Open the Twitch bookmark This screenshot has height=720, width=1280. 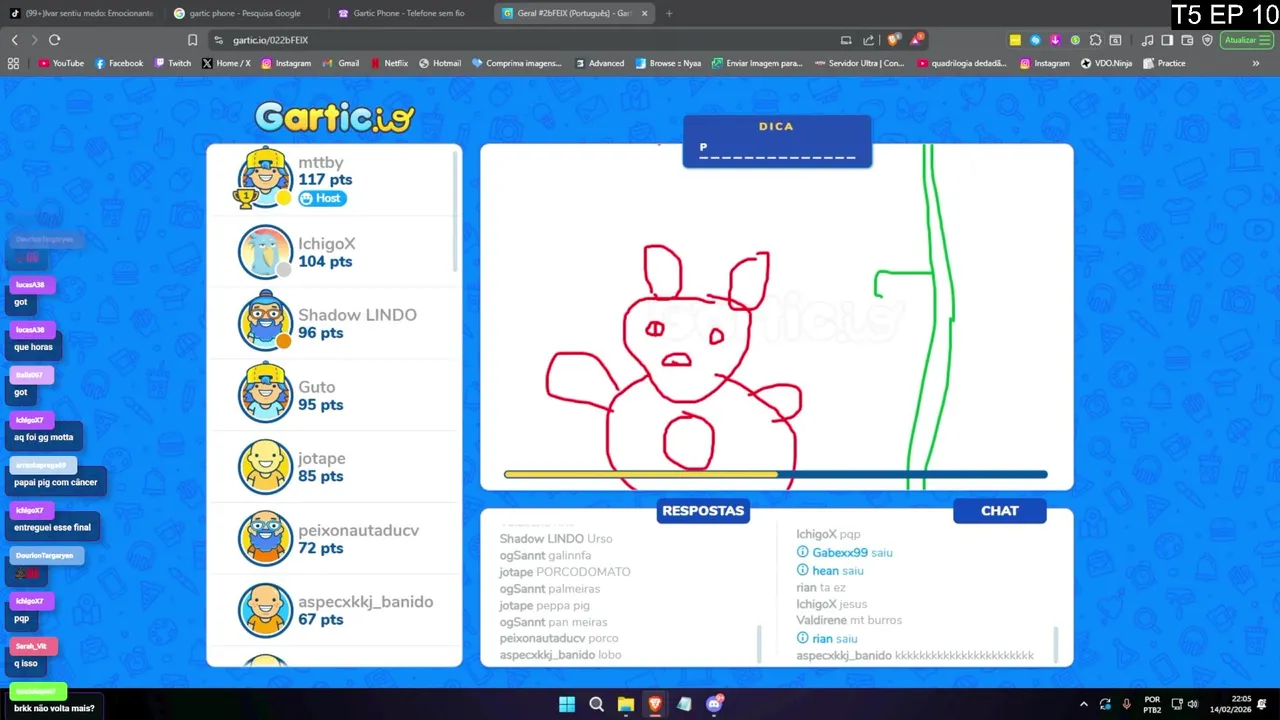click(x=173, y=63)
